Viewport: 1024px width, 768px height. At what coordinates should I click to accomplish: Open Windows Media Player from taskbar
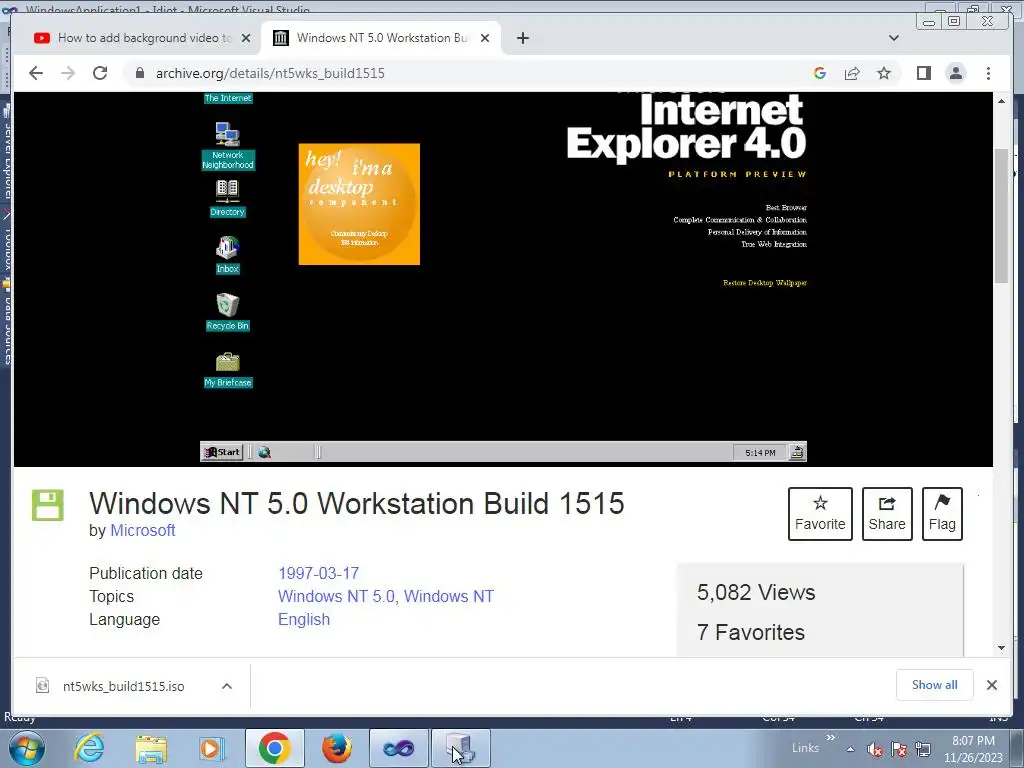coord(211,748)
